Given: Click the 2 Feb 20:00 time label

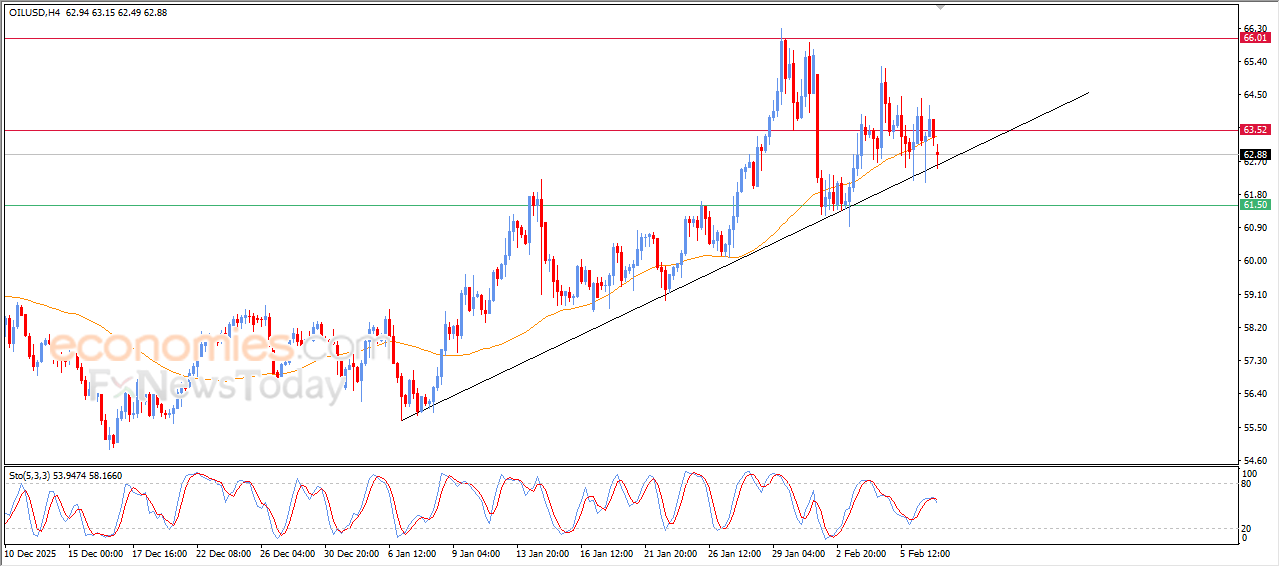Looking at the screenshot, I should 860,552.
